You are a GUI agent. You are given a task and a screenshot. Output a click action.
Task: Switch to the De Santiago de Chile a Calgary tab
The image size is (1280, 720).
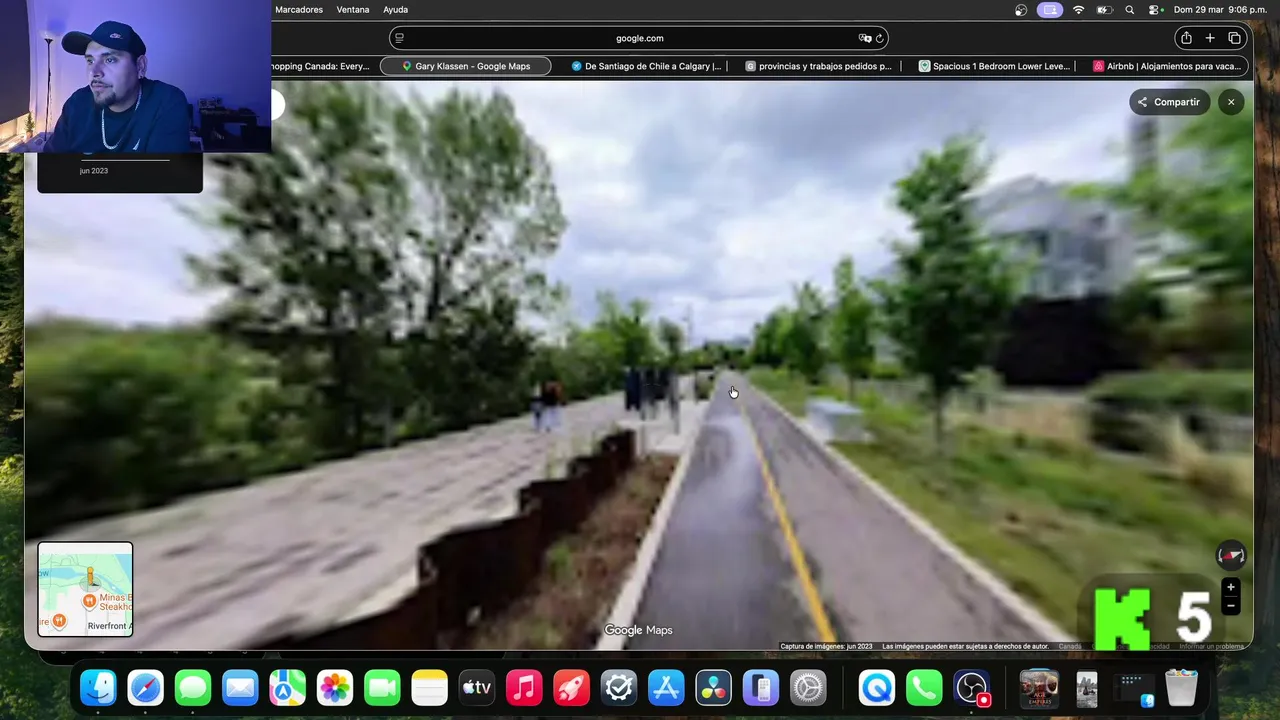pyautogui.click(x=646, y=66)
